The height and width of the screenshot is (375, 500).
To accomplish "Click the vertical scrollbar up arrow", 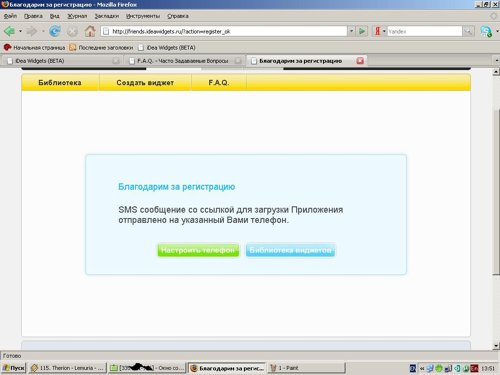I will click(x=496, y=72).
